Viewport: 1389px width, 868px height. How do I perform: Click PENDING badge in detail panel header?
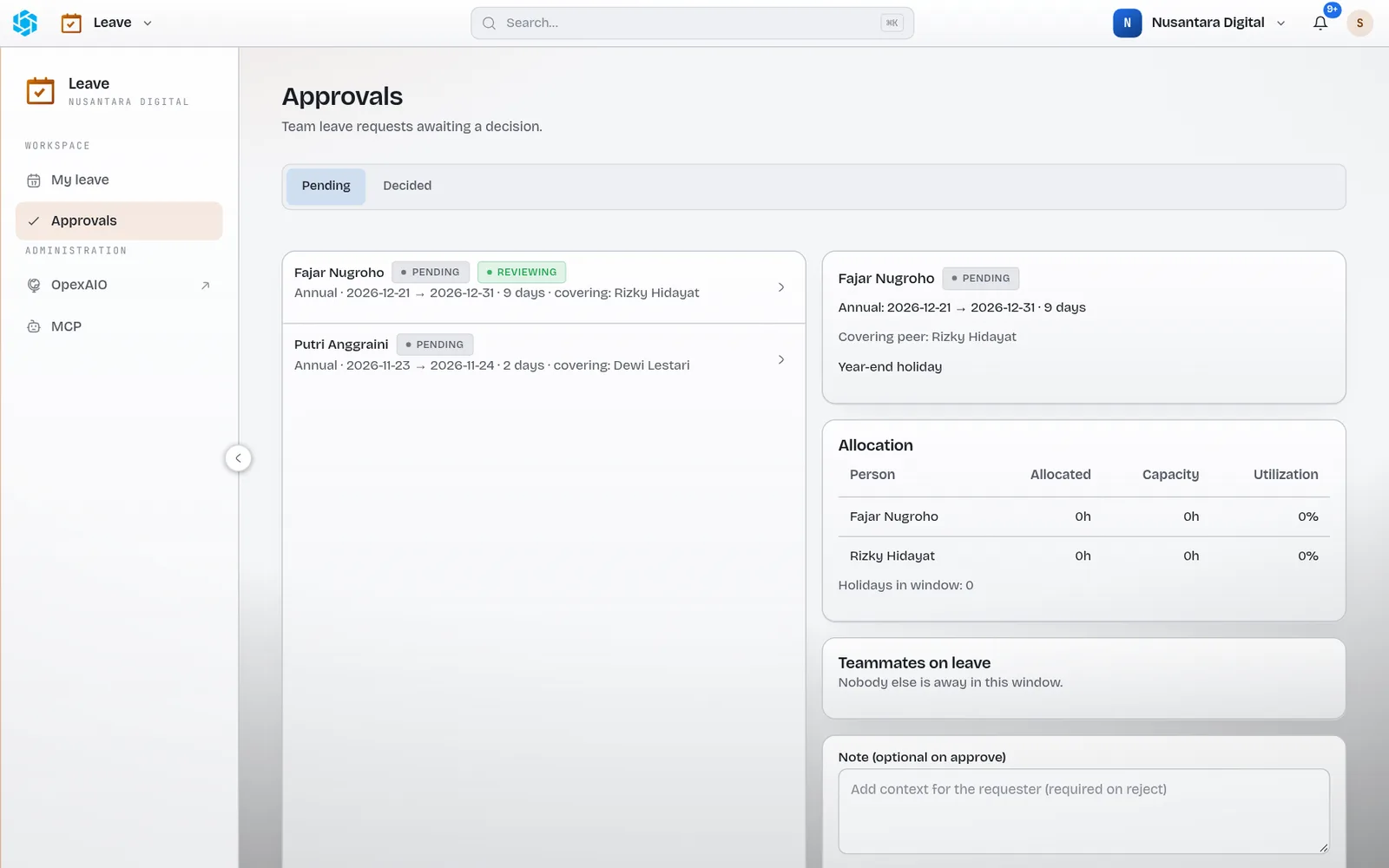point(981,279)
